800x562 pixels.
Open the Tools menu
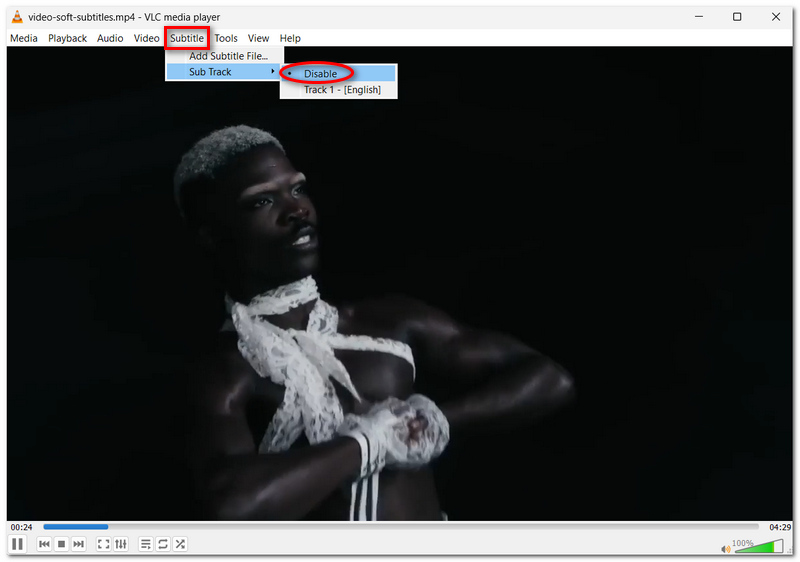226,38
